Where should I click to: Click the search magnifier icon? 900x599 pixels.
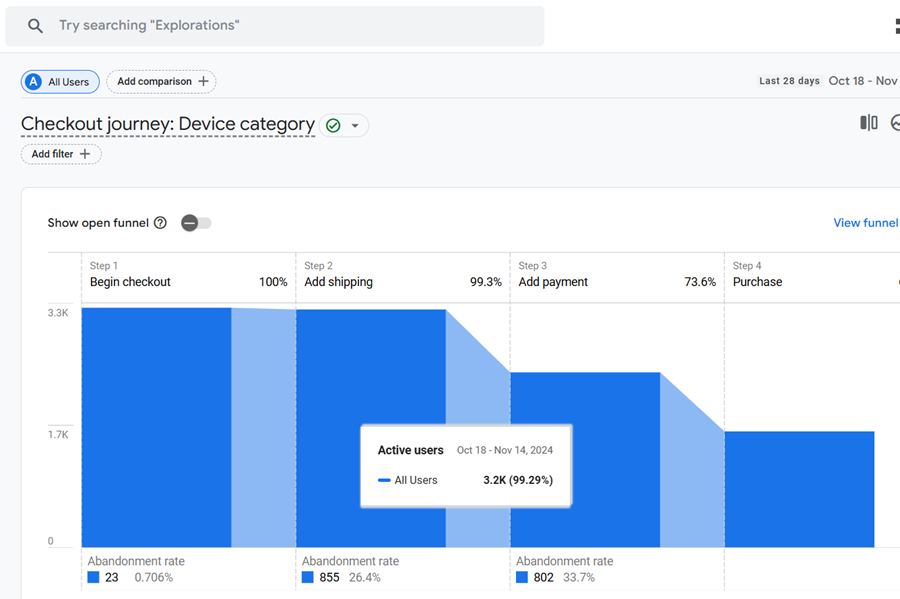[35, 26]
